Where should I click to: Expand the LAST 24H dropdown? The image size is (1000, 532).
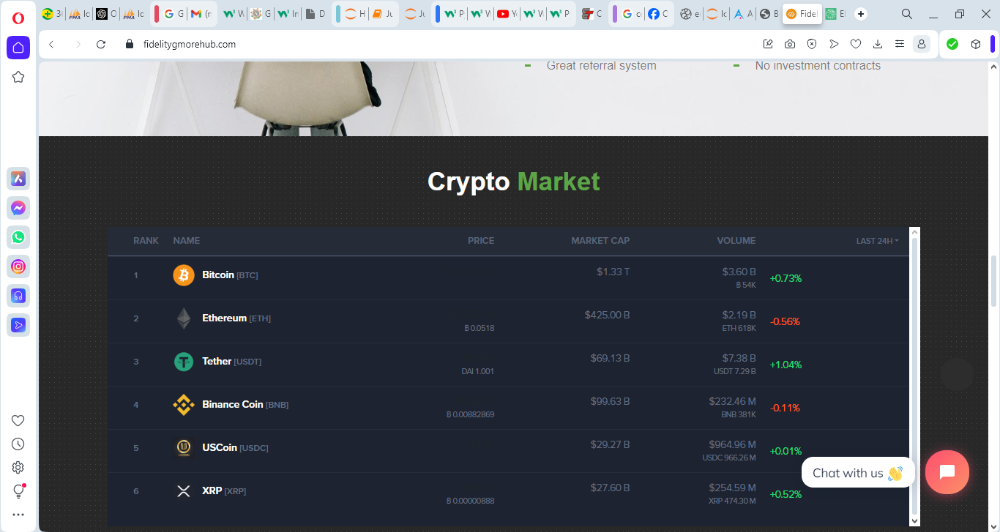coord(877,241)
